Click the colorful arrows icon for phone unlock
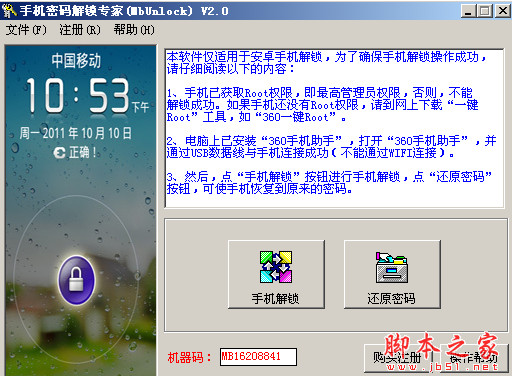 (276, 267)
